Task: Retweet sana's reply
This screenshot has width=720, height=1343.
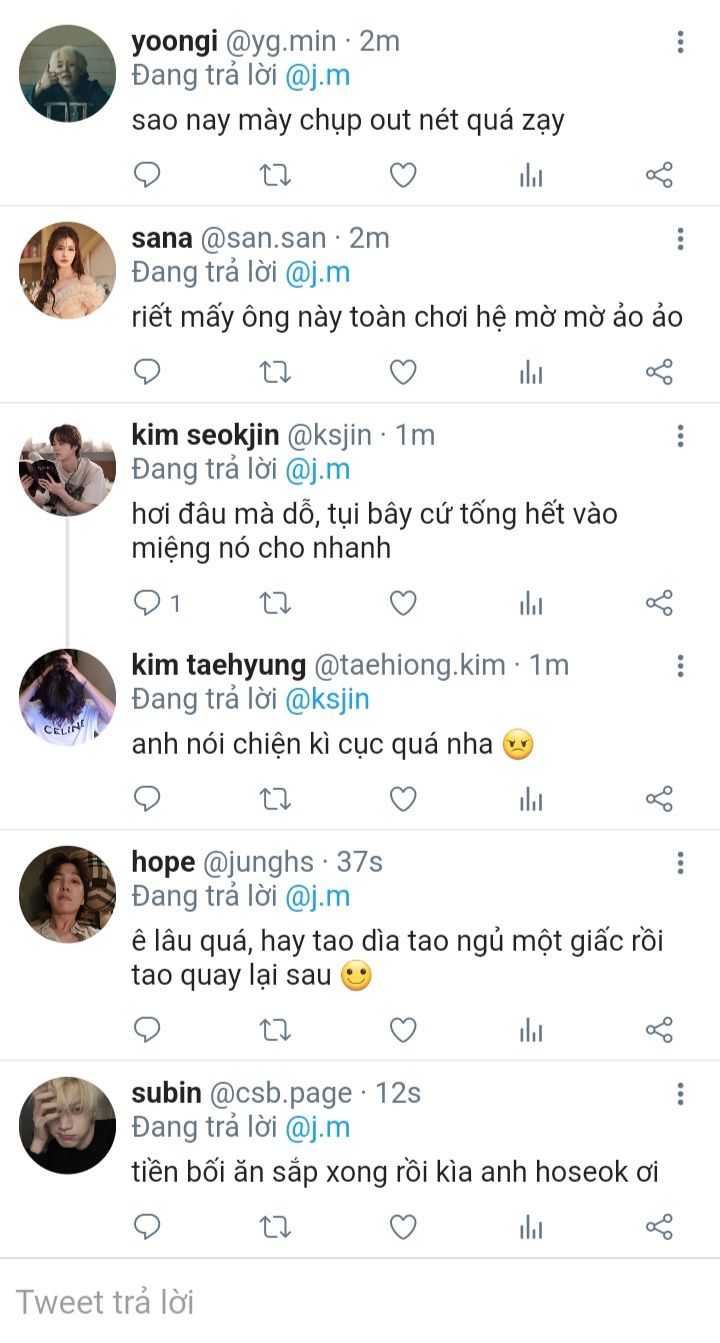Action: click(x=275, y=373)
